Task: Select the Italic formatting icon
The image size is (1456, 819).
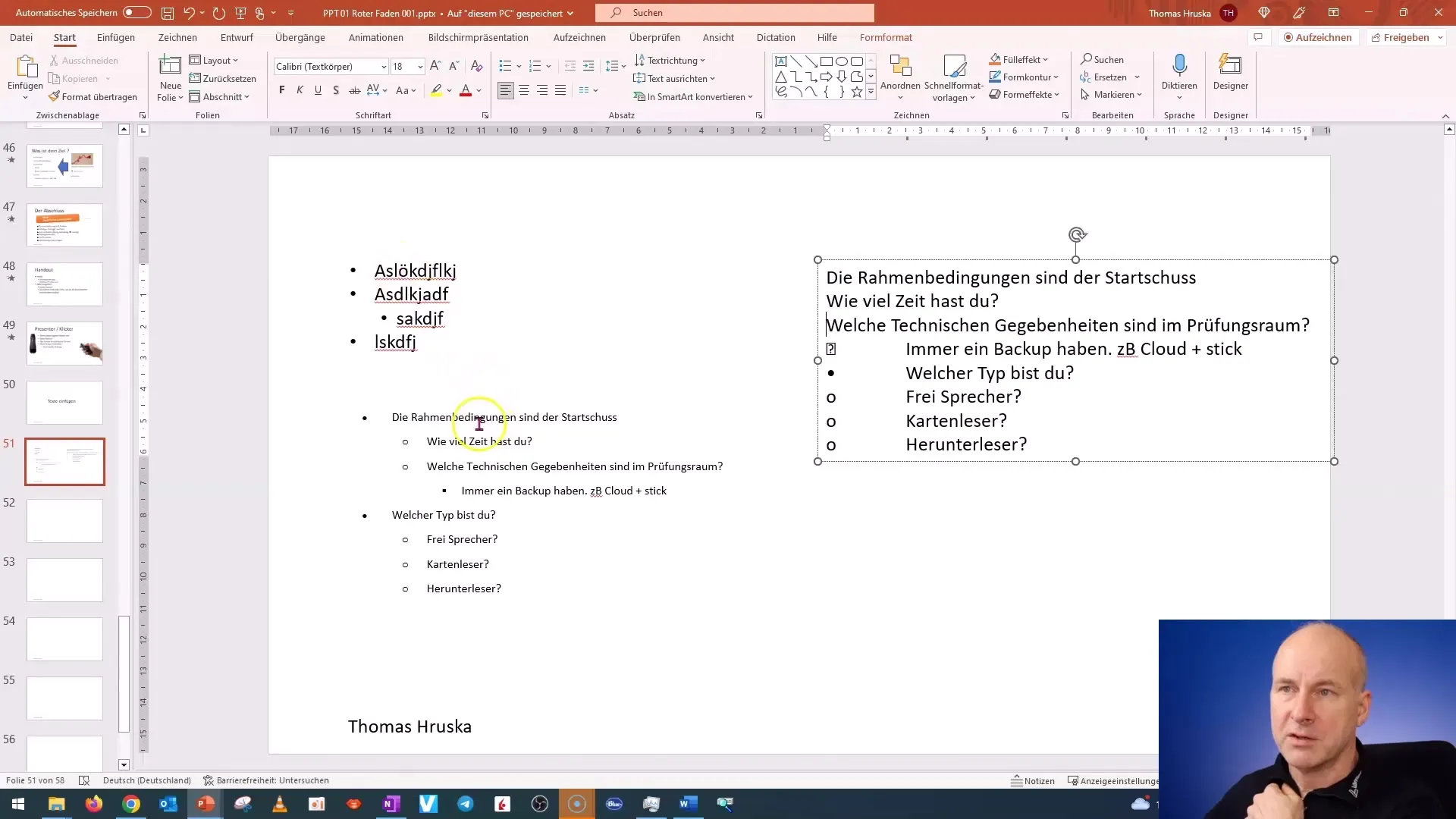Action: 300,91
